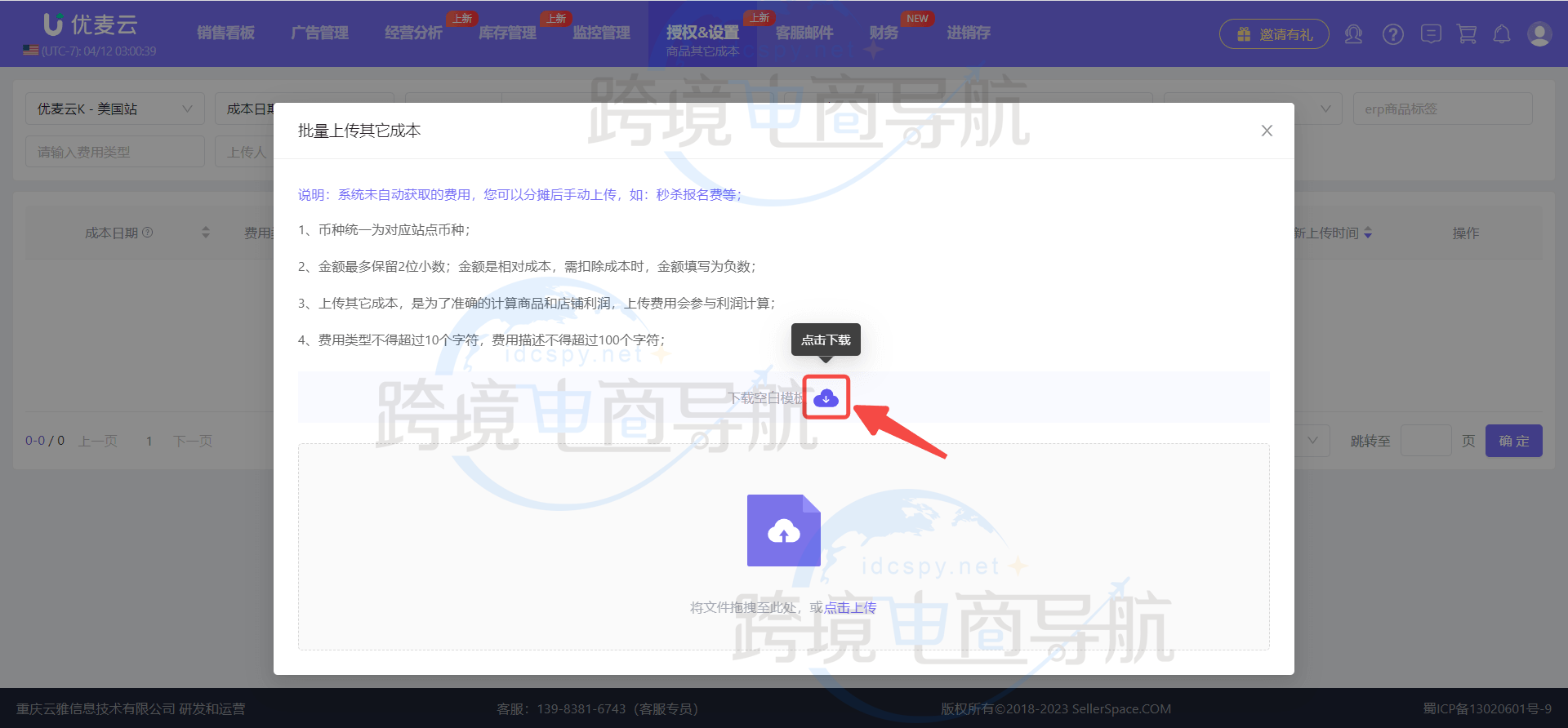Open the customer service headset icon
The width and height of the screenshot is (1568, 728).
1353,34
